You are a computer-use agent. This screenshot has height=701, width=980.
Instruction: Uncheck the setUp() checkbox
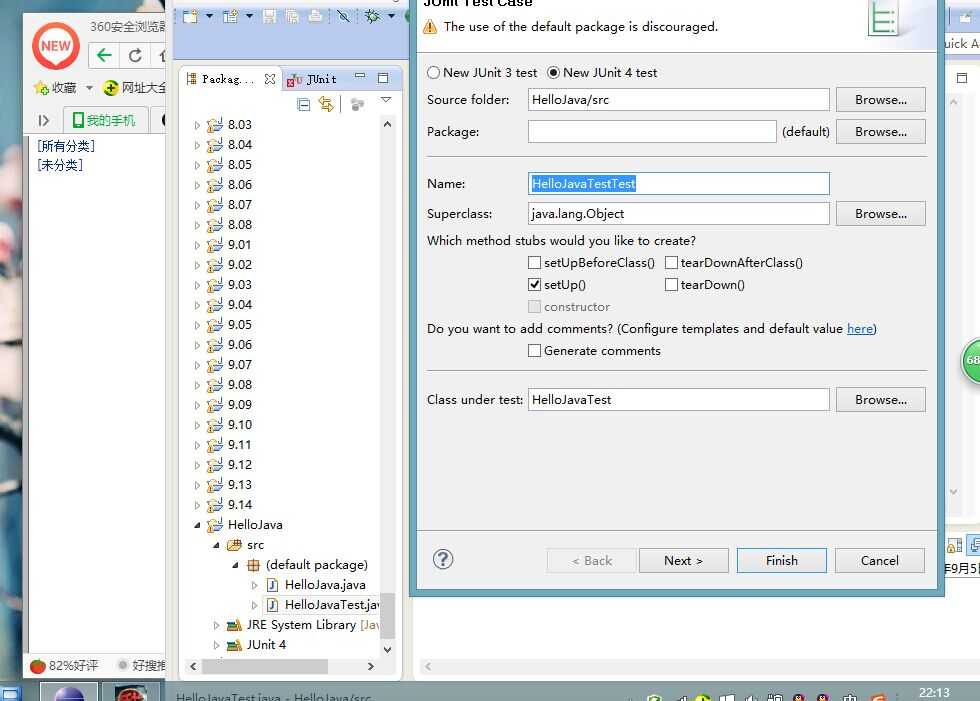534,284
